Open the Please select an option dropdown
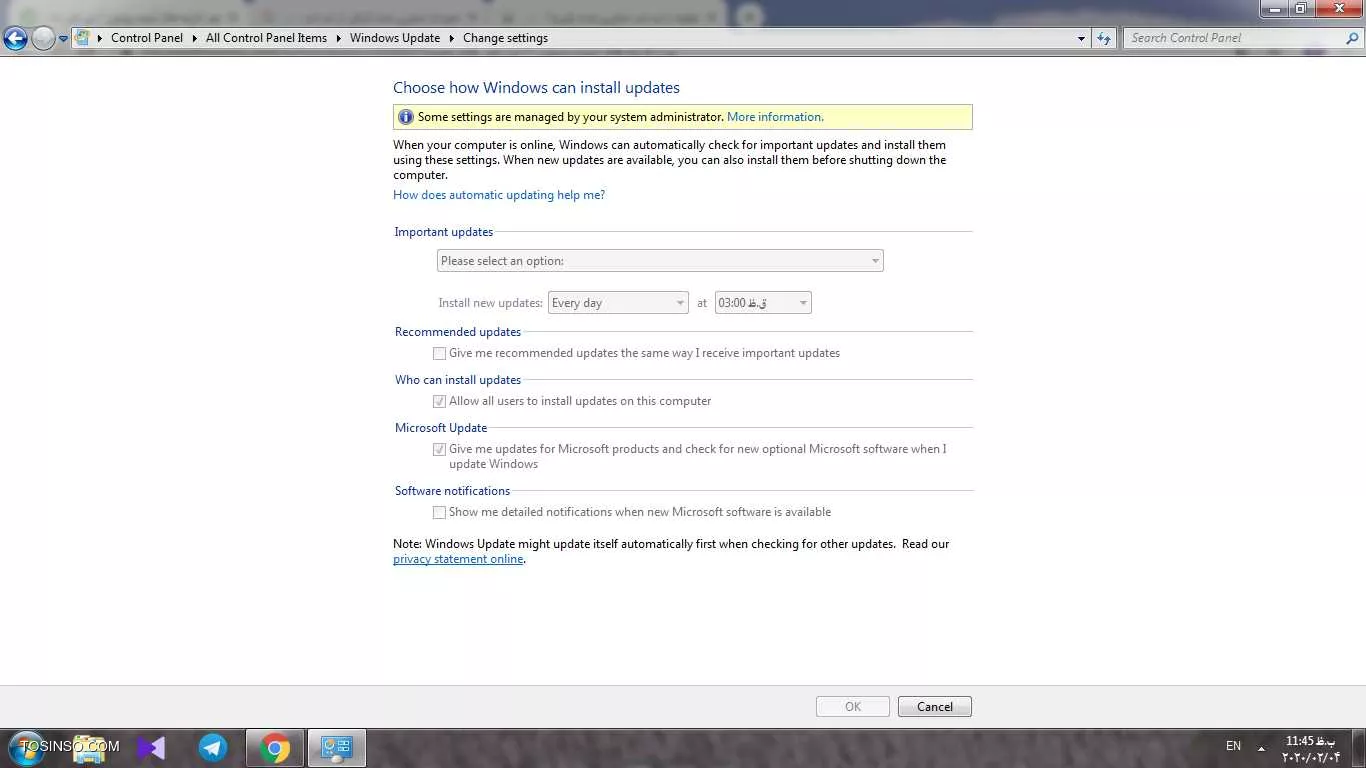This screenshot has width=1366, height=768. [x=660, y=261]
